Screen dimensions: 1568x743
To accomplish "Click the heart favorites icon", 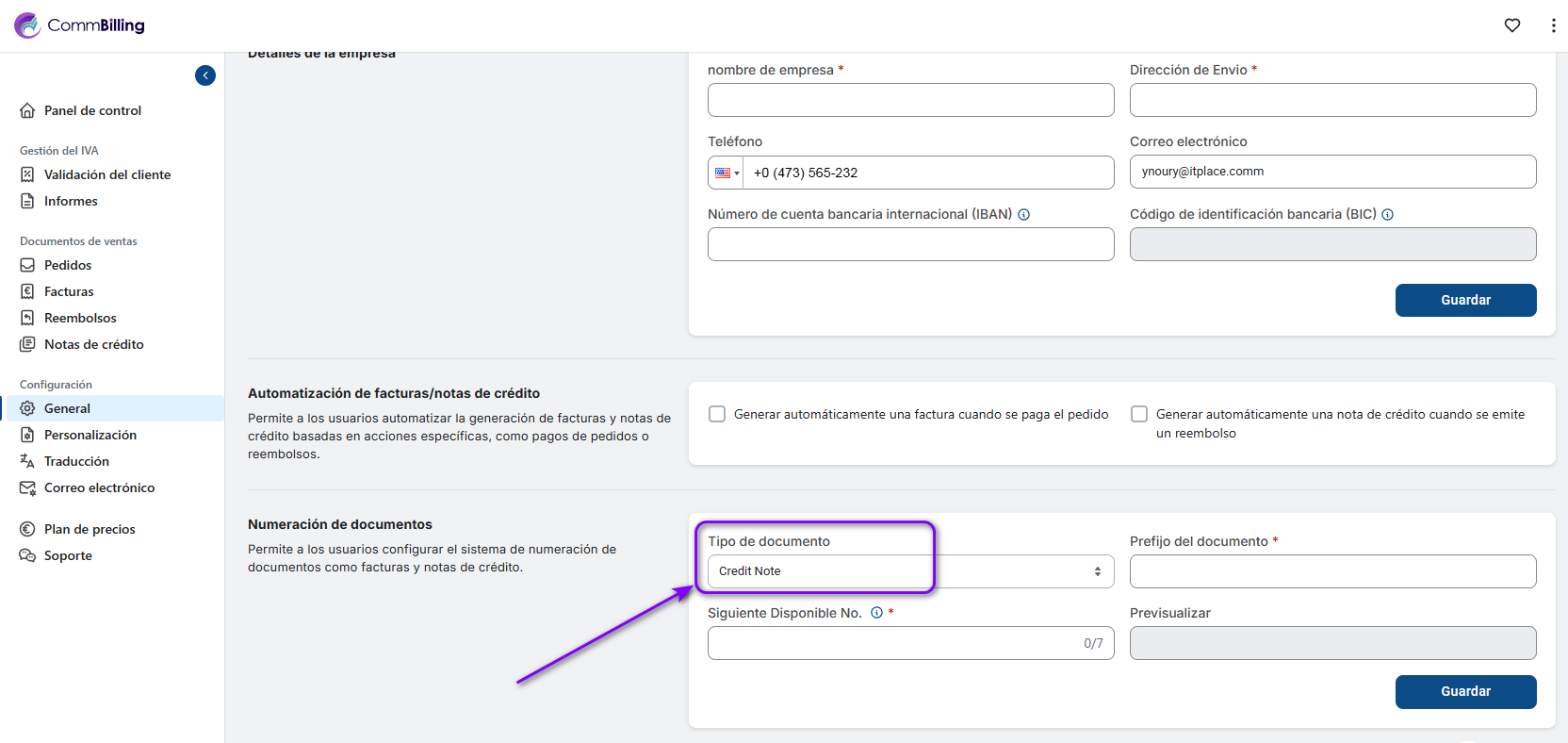I will [x=1512, y=25].
